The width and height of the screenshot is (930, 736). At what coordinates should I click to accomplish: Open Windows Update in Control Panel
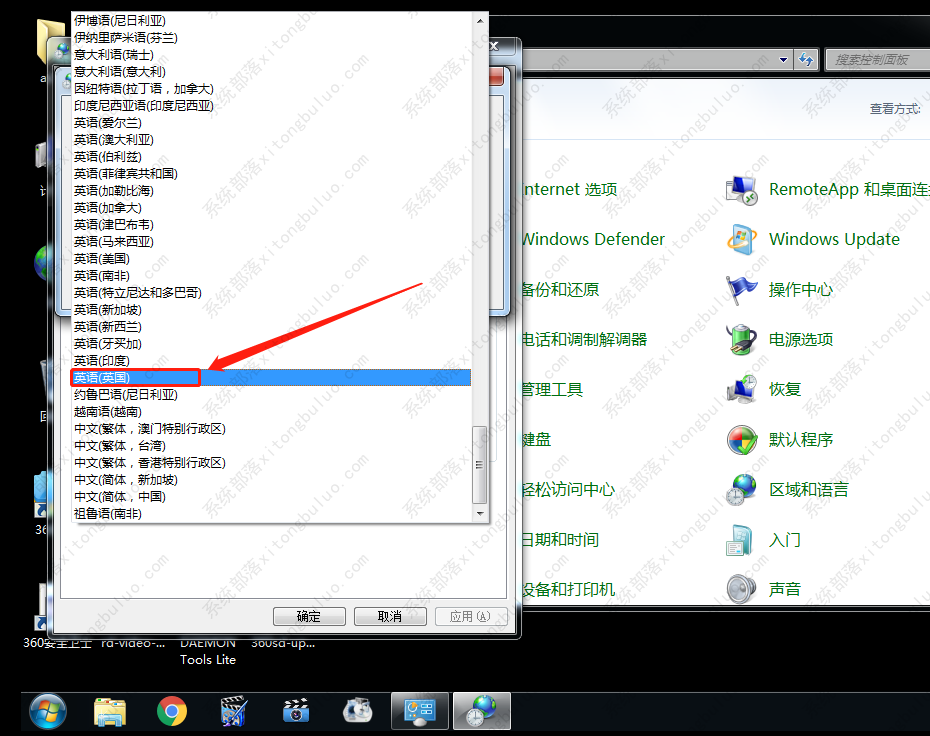742,239
